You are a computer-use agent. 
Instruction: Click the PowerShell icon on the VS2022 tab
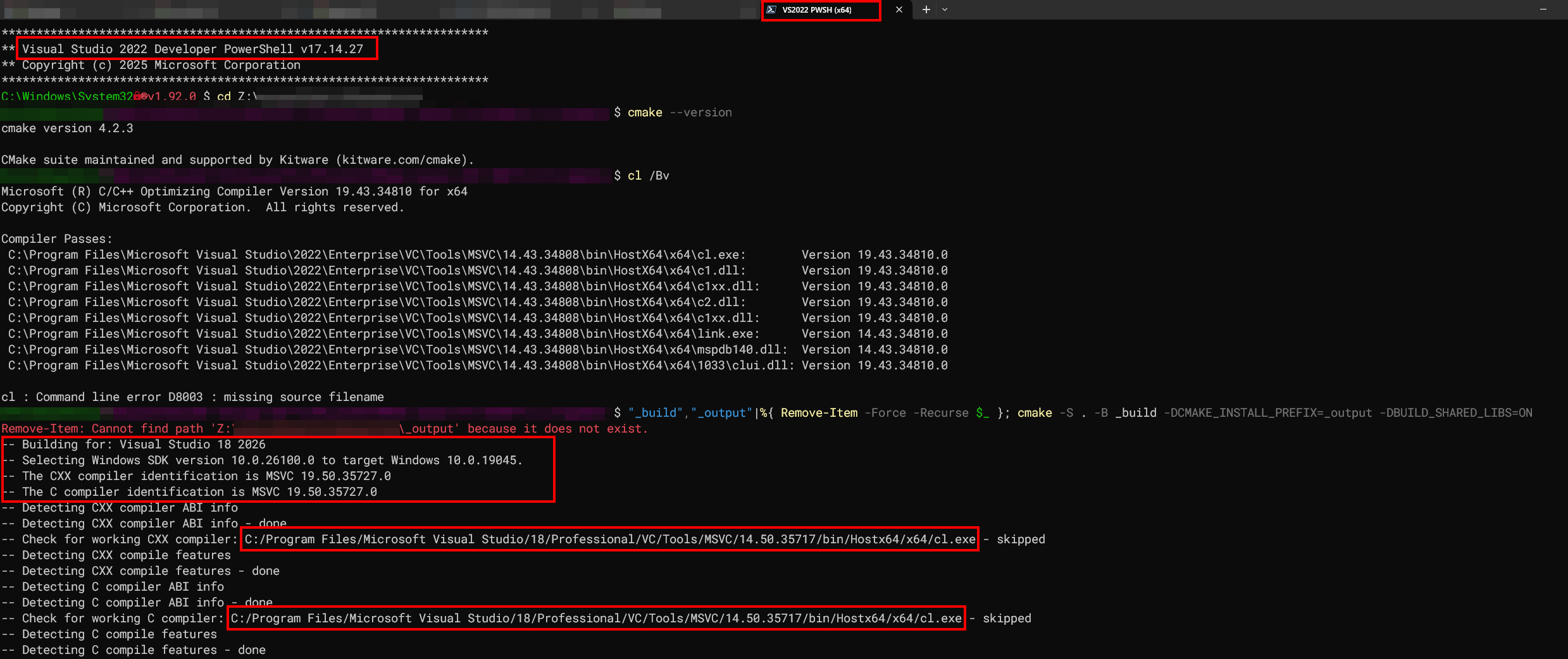(x=771, y=9)
